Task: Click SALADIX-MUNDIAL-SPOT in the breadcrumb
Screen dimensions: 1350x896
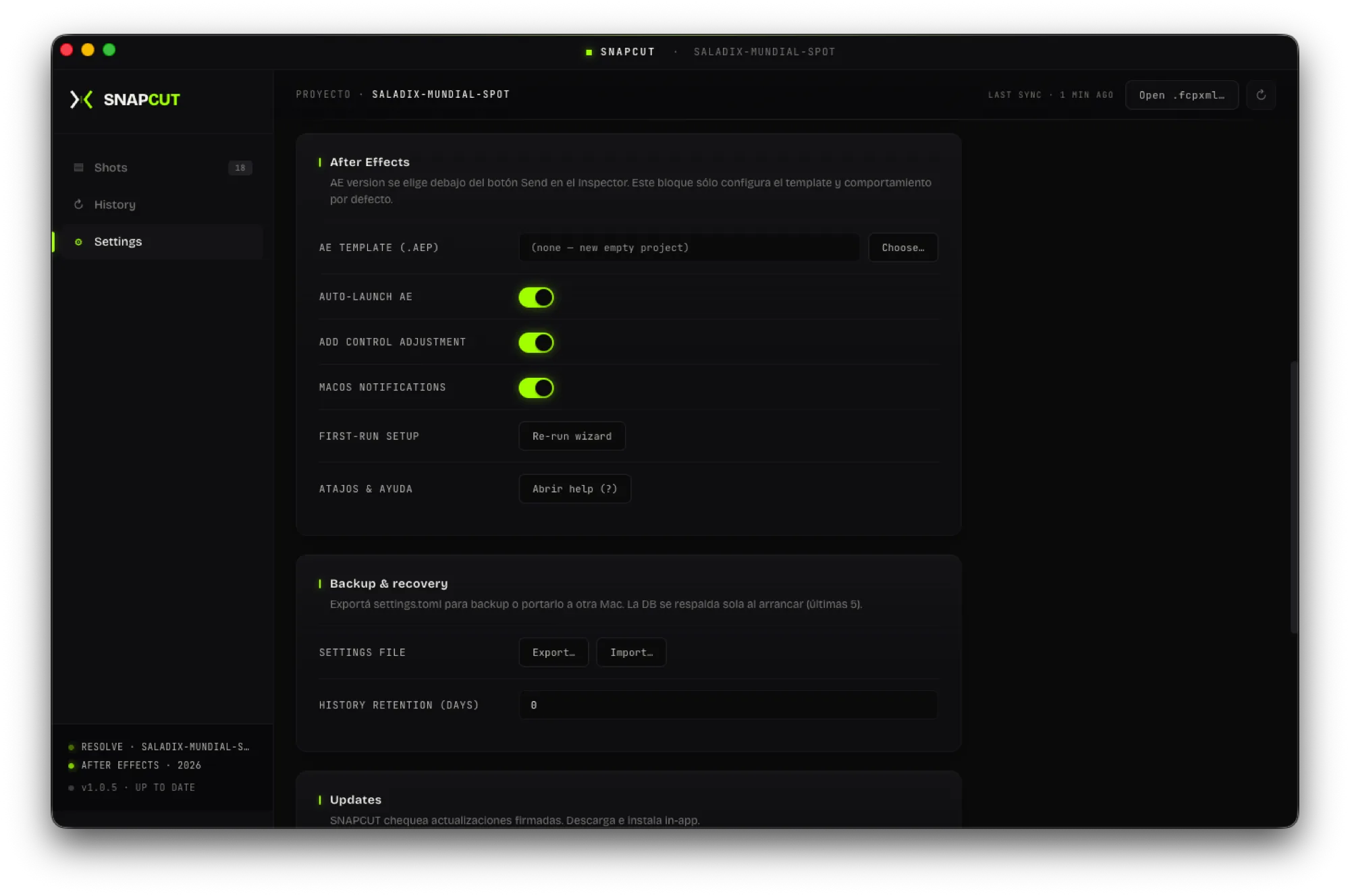Action: point(441,94)
